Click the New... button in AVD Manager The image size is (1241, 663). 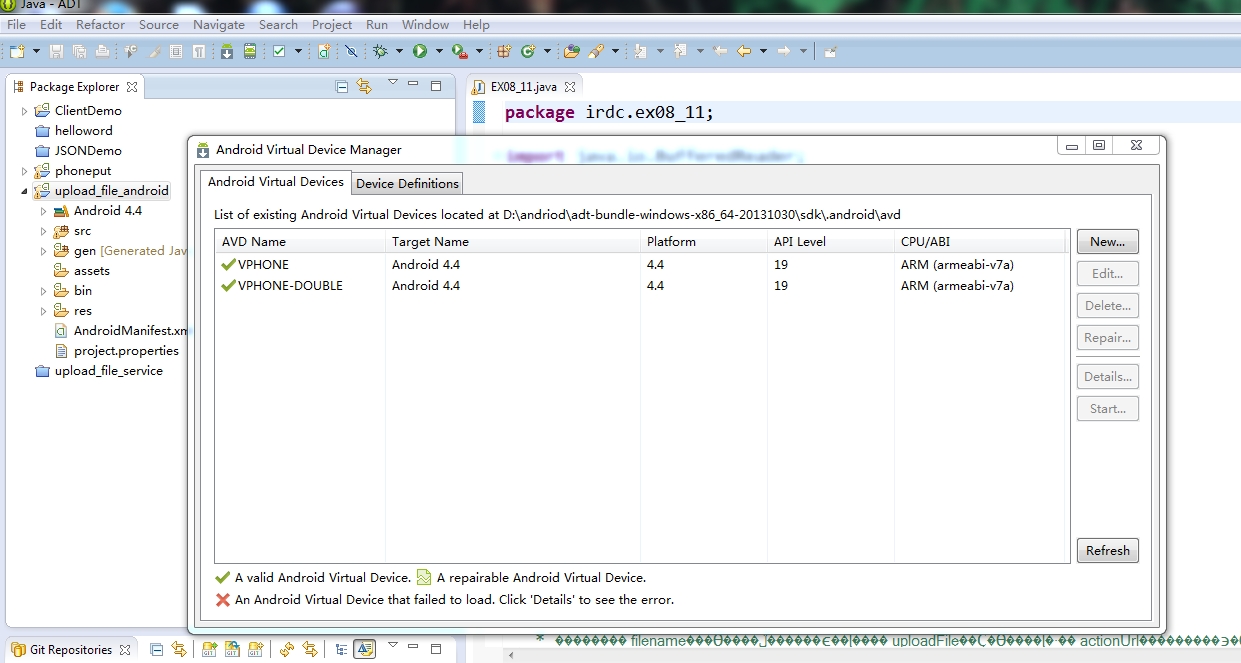tap(1107, 241)
